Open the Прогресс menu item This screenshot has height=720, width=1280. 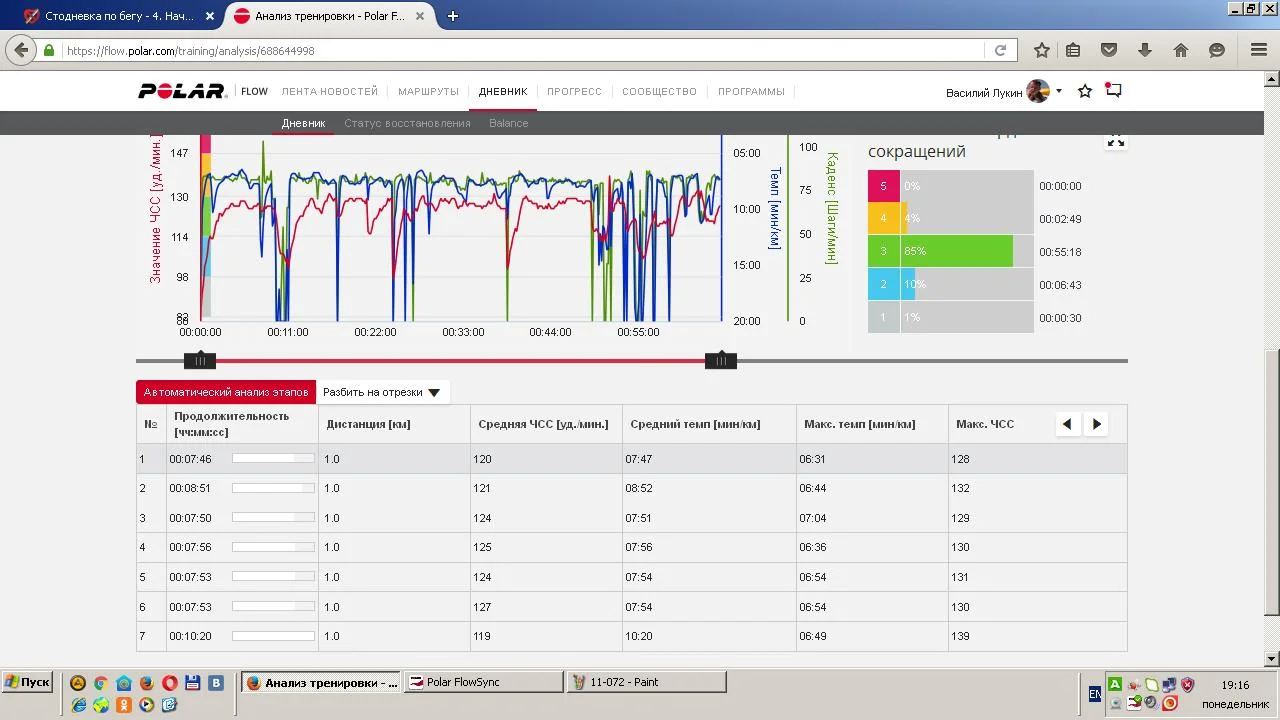574,91
